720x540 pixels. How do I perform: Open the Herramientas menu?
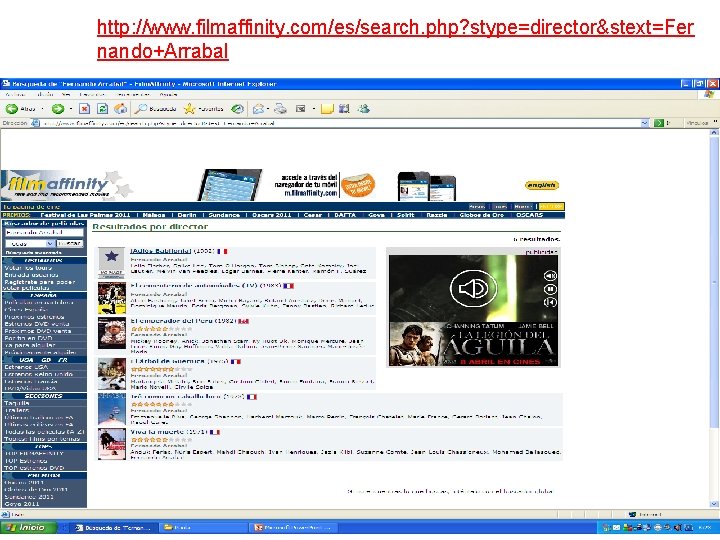pyautogui.click(x=133, y=95)
